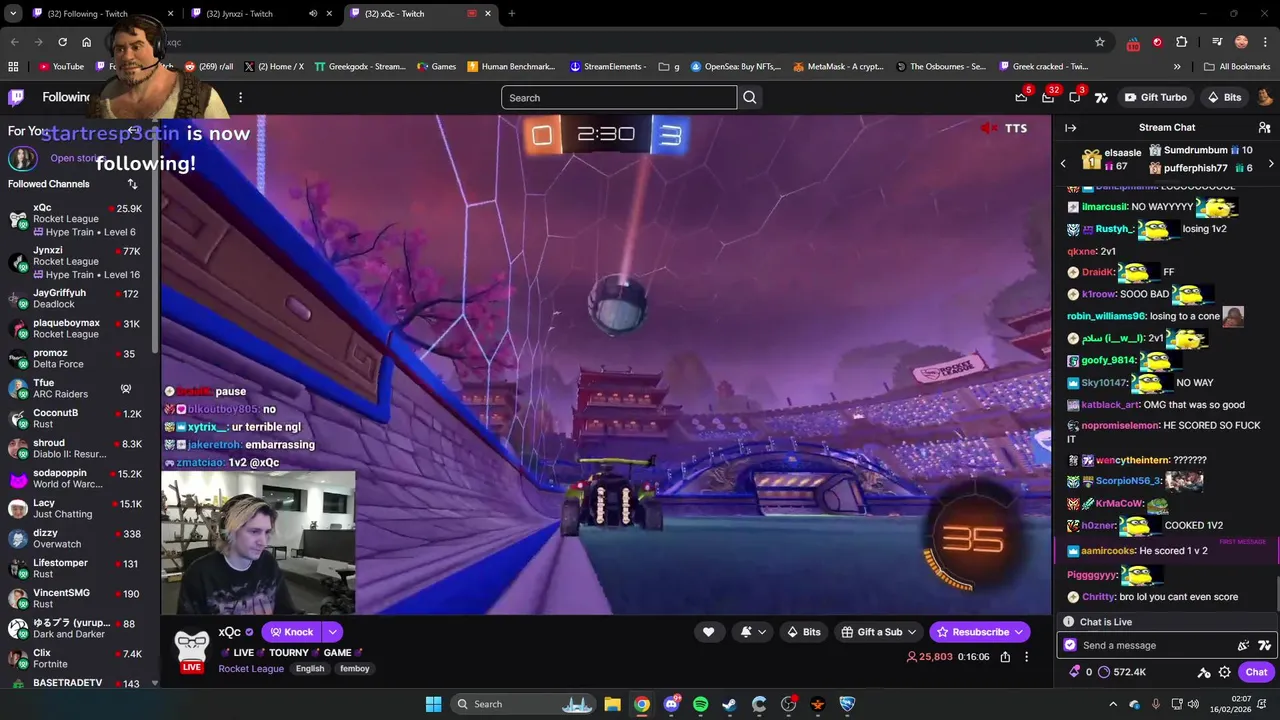Click the search magnifier button
Image resolution: width=1280 pixels, height=720 pixels.
pyautogui.click(x=750, y=97)
